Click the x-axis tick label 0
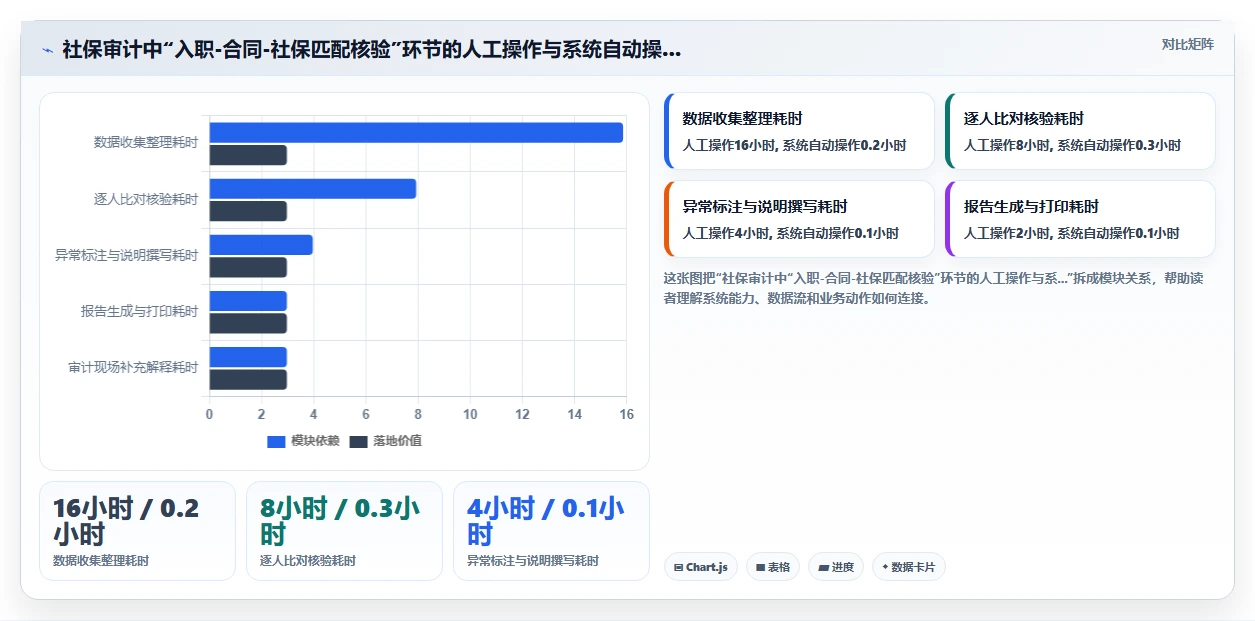Image resolution: width=1255 pixels, height=621 pixels. 209,414
